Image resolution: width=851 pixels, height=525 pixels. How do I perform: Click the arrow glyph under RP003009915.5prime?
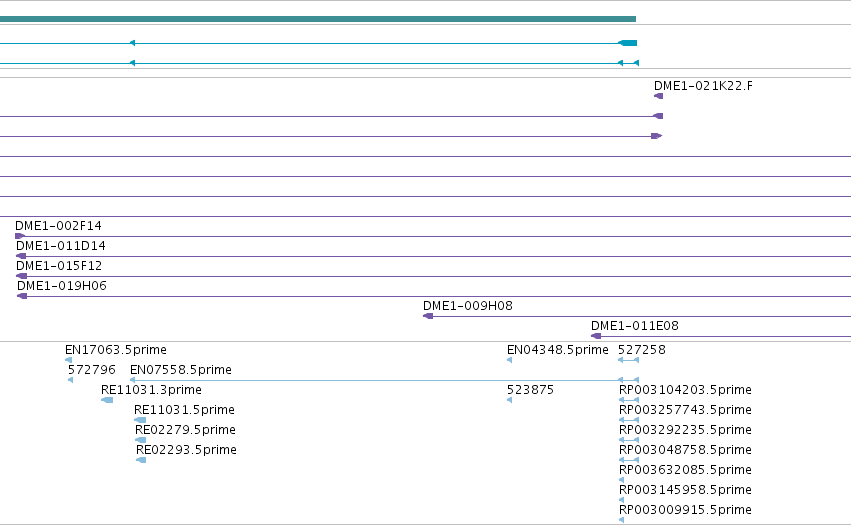click(621, 520)
